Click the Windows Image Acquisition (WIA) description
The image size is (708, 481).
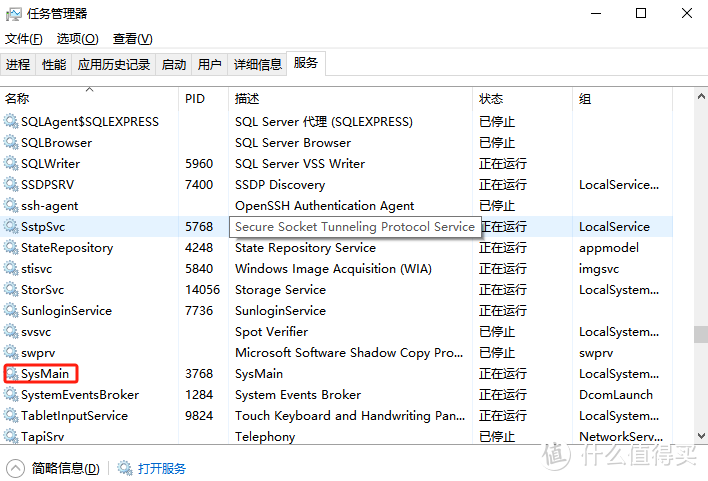(333, 269)
